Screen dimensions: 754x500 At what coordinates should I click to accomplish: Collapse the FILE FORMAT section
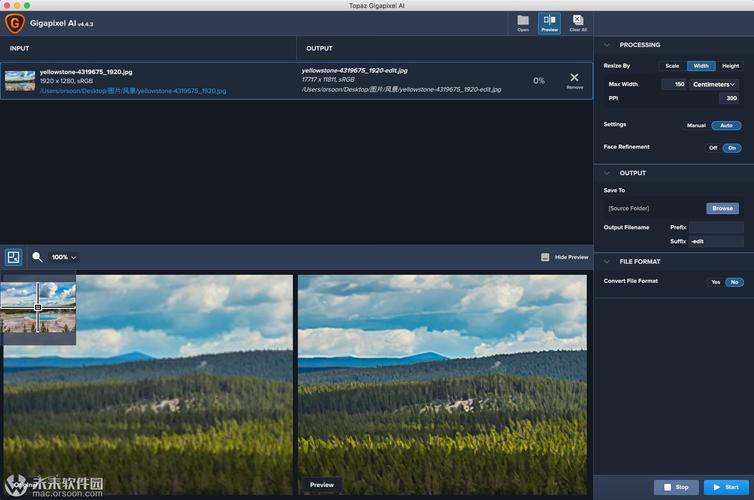pos(607,262)
